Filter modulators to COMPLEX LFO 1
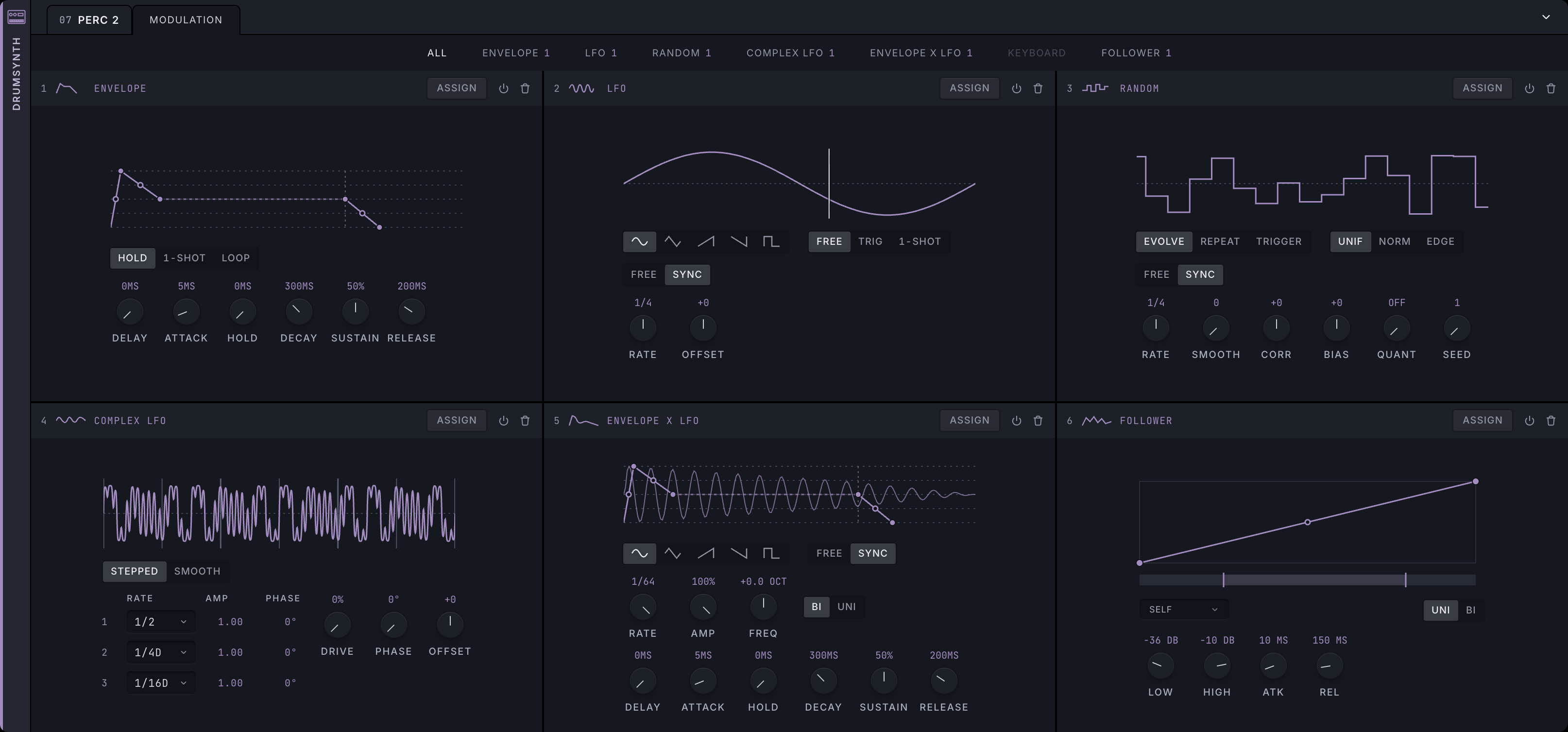Image resolution: width=1568 pixels, height=732 pixels. [790, 53]
